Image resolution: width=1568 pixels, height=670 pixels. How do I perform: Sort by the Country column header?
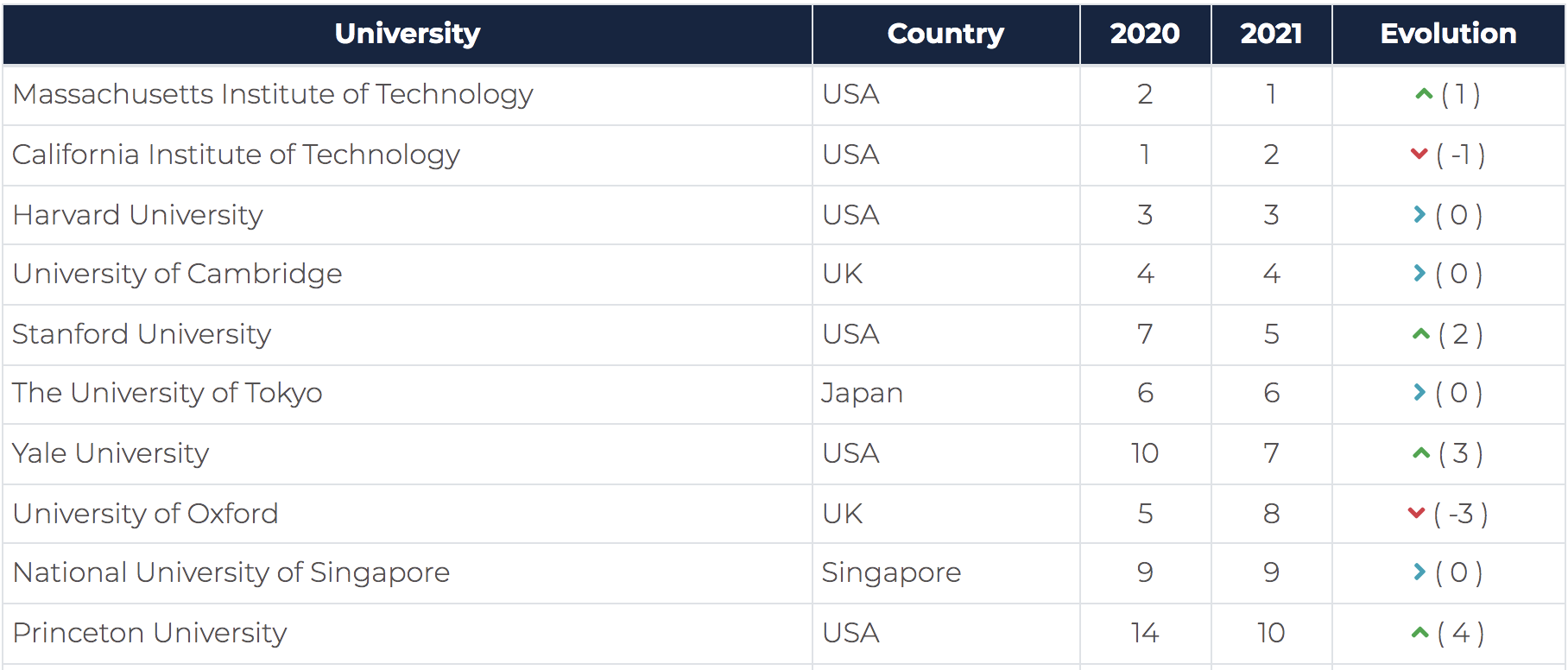[945, 34]
